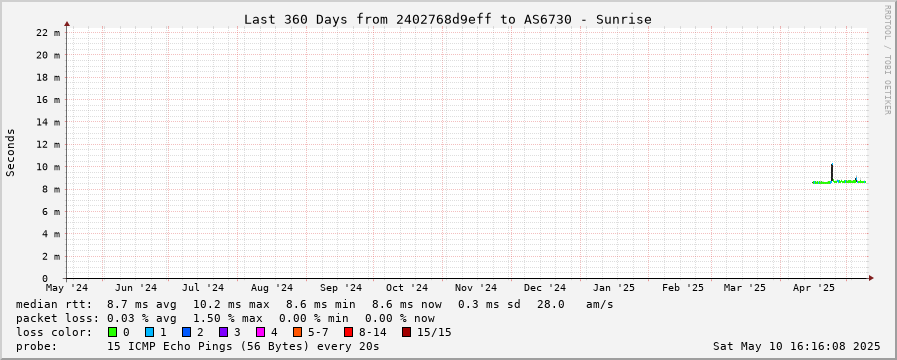Click the Seconds y-axis title
Viewport: 897px width, 360px height.
[10, 152]
